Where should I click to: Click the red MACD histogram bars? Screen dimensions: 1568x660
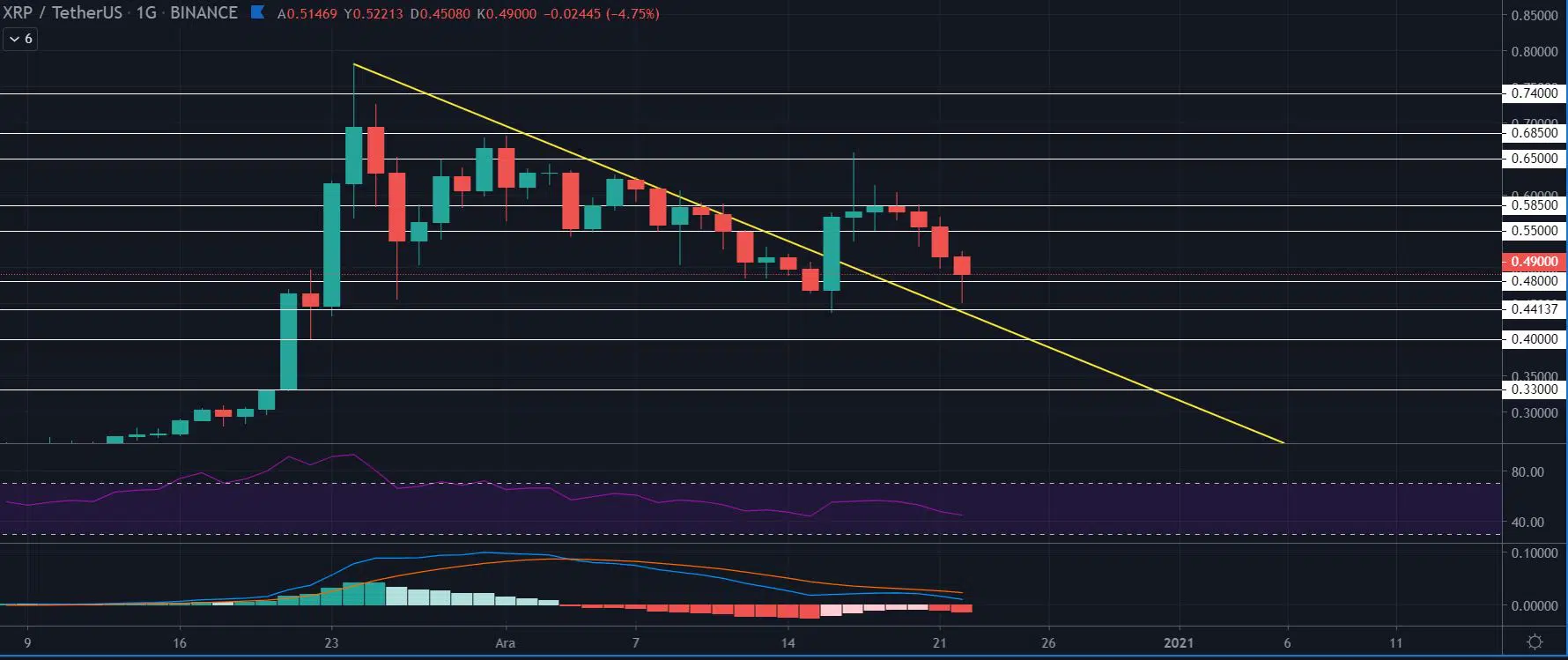tap(766, 610)
